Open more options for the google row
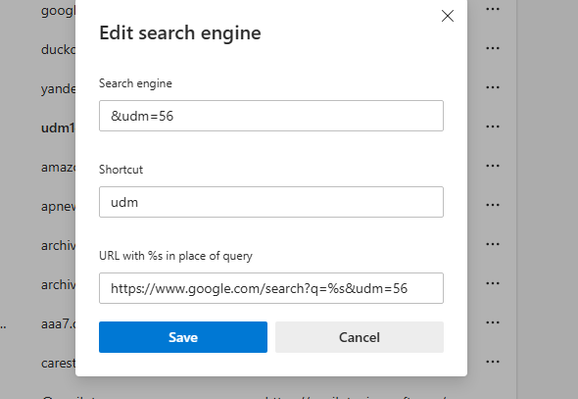578x399 pixels. point(492,9)
